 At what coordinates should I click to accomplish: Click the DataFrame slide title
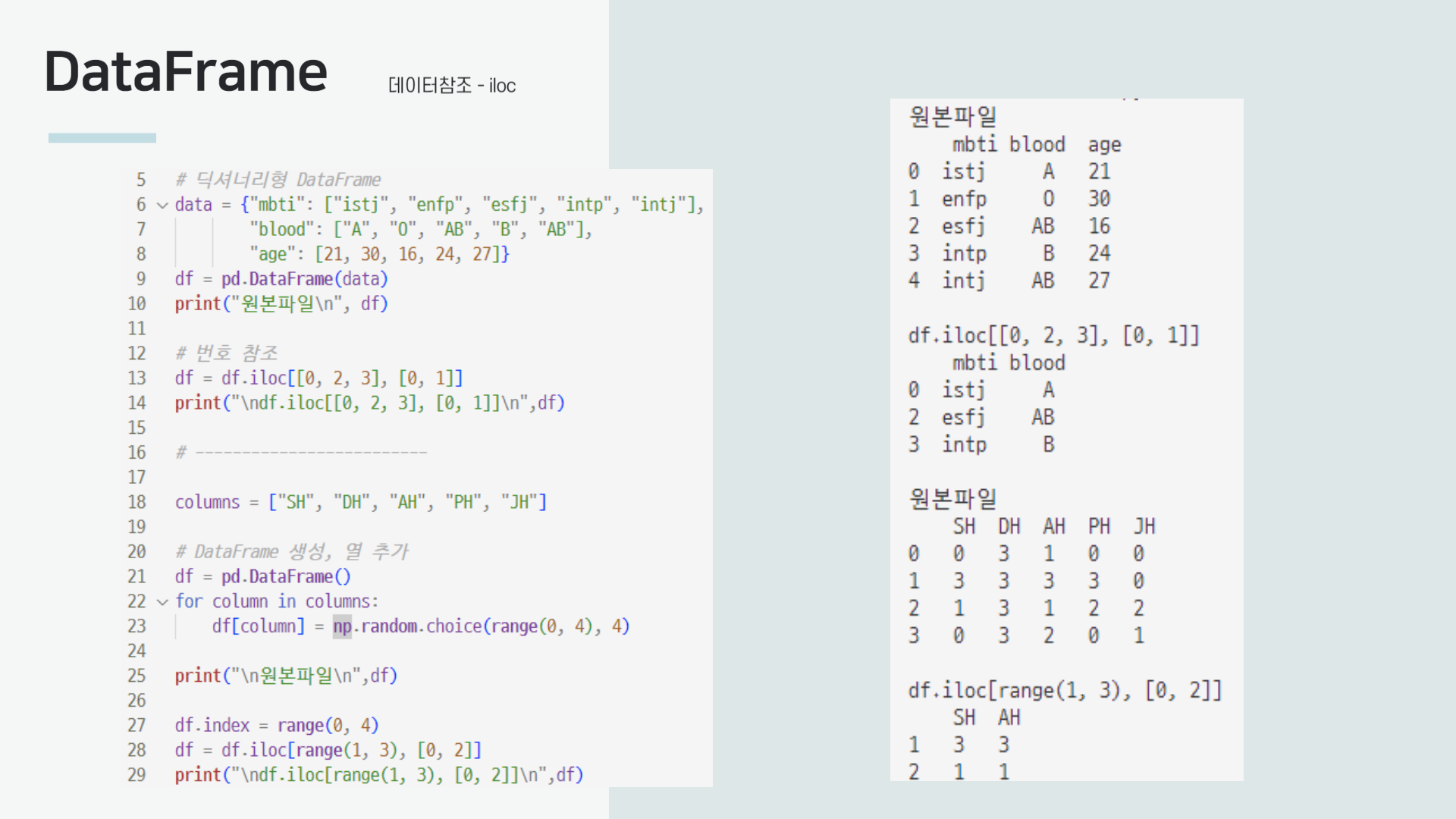(x=186, y=72)
